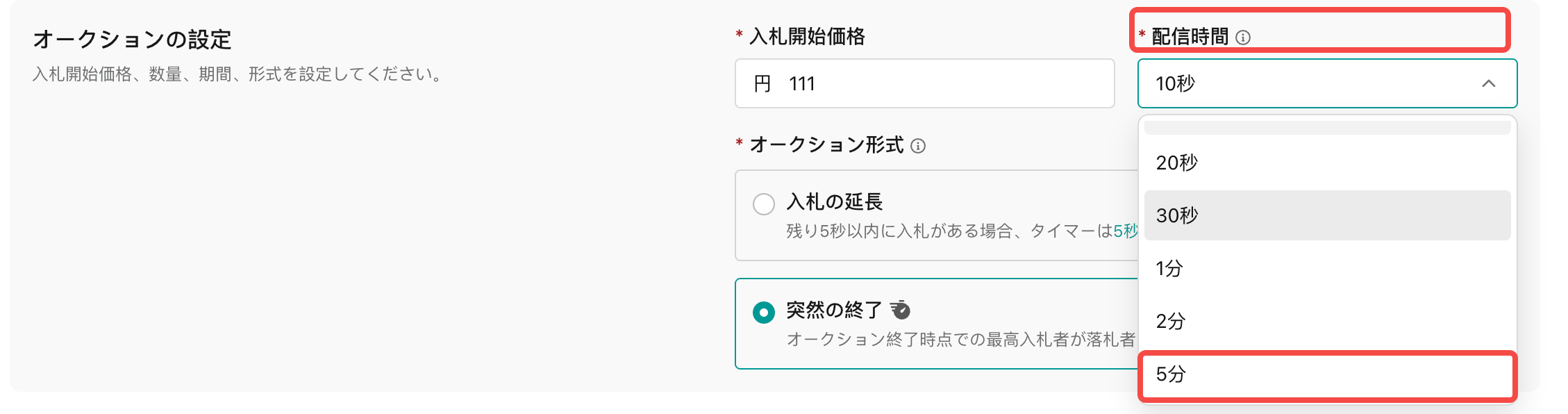This screenshot has width=1568, height=414.
Task: Select the 突然の終了 radio button
Action: point(764,313)
